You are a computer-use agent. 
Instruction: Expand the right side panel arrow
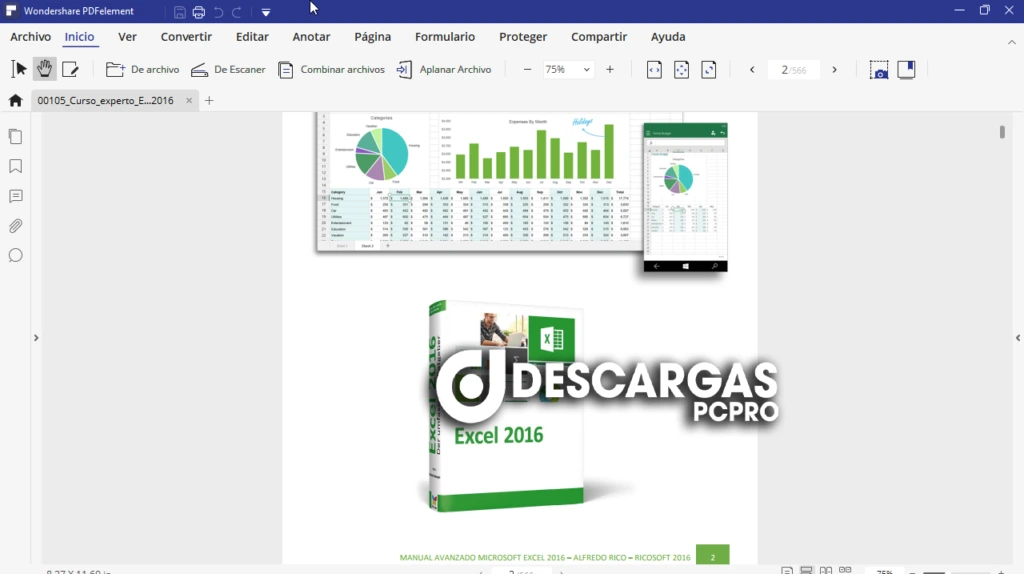click(x=1018, y=338)
